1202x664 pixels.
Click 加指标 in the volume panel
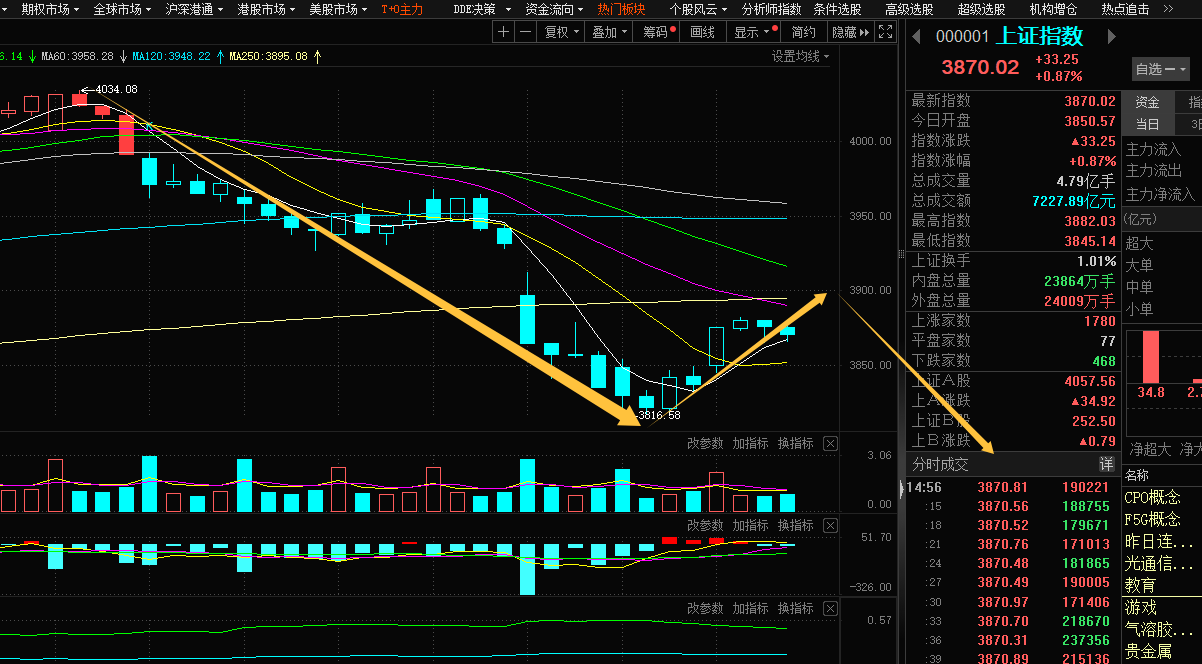pos(750,443)
